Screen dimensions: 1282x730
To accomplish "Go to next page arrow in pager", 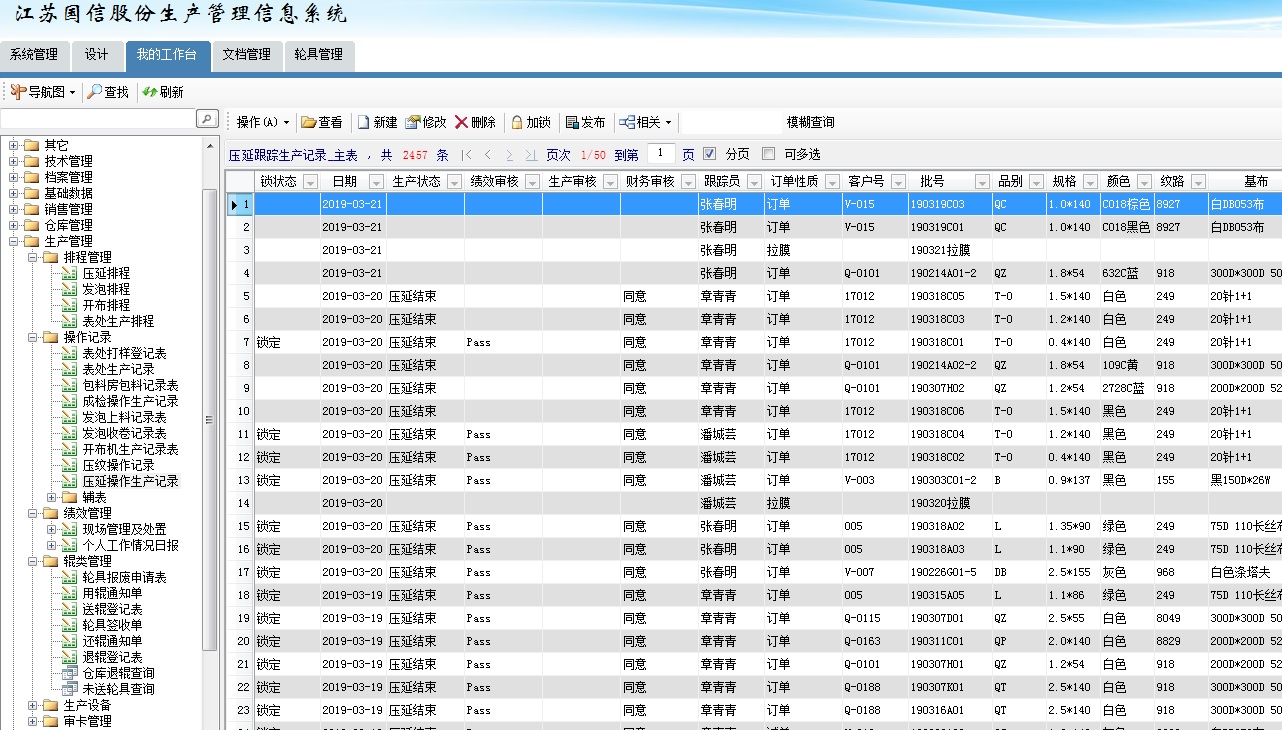I will tap(509, 155).
